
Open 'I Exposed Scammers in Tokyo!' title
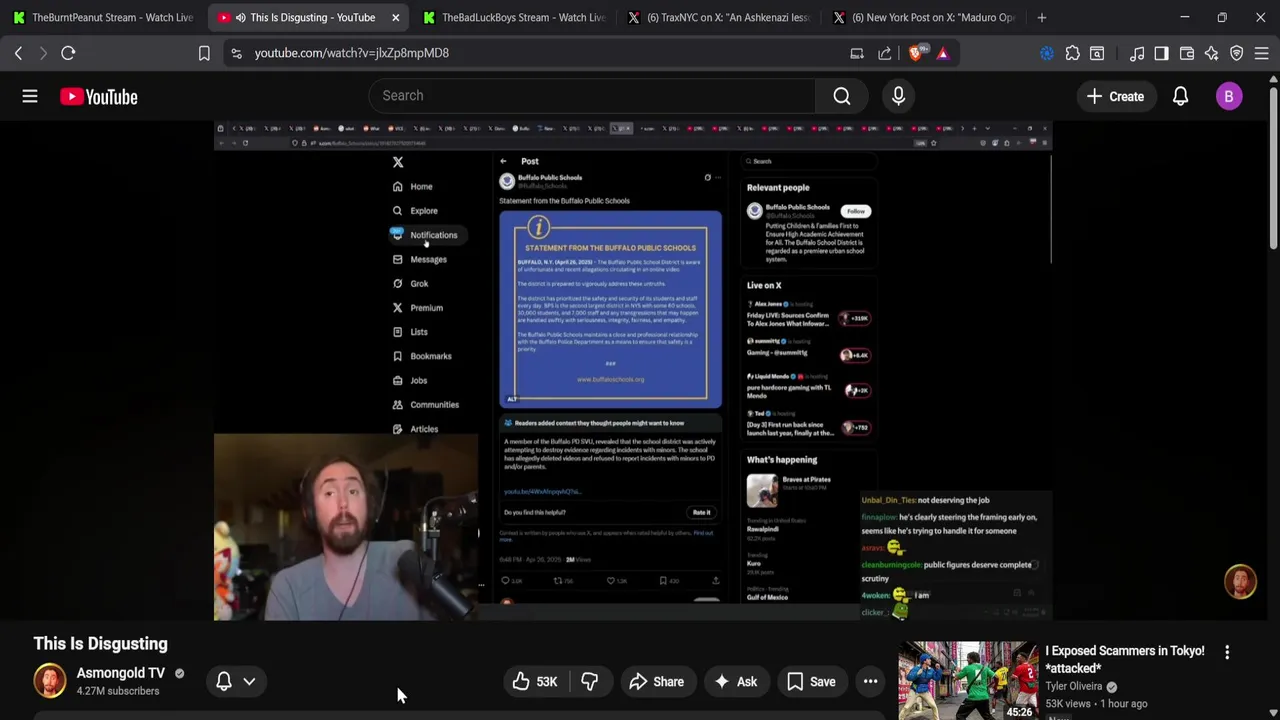[x=1125, y=659]
